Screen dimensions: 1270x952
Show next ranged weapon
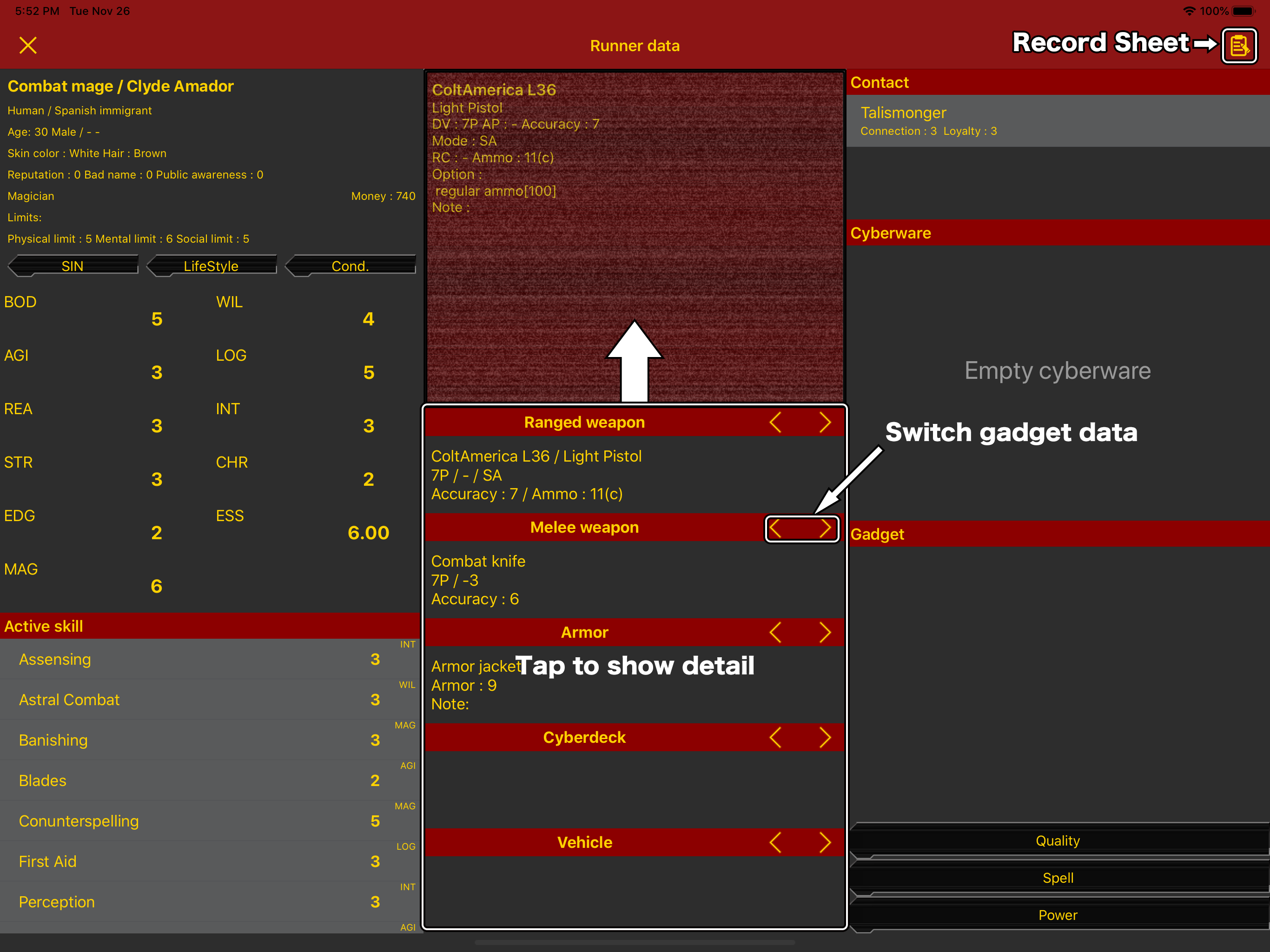(x=825, y=423)
